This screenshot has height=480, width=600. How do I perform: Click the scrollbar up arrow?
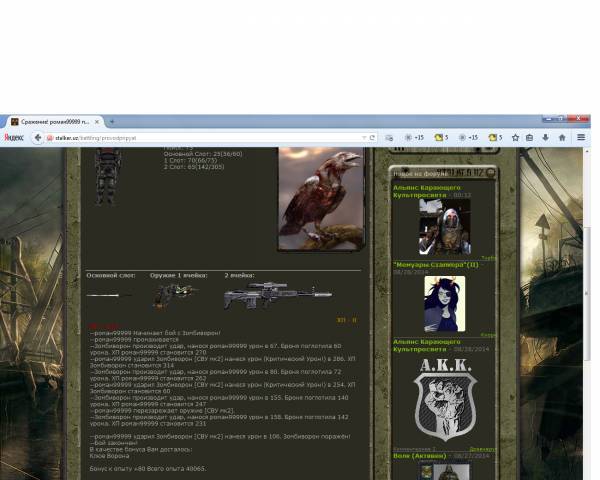(587, 152)
